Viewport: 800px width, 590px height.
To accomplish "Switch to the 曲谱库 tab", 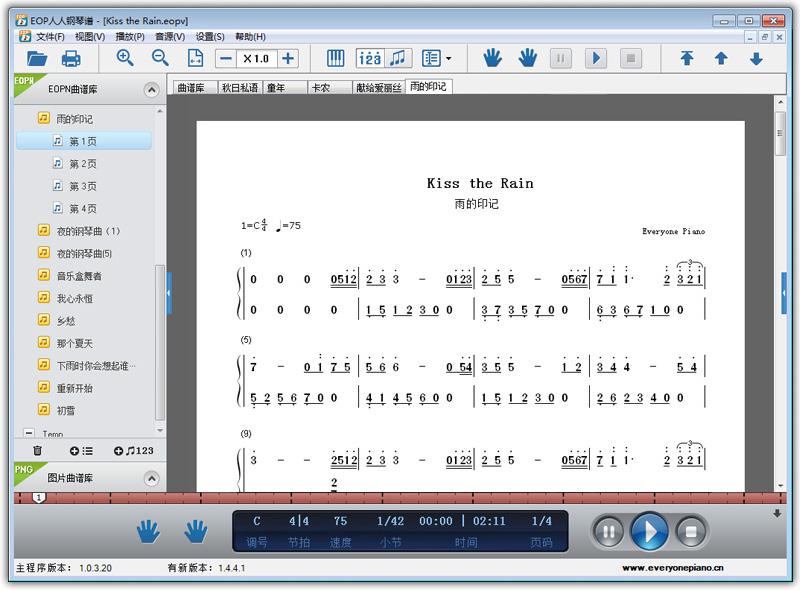I will 196,88.
